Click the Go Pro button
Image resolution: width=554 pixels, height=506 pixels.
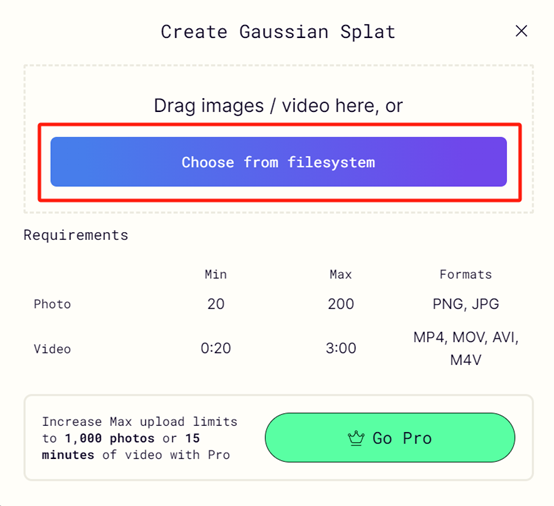tap(390, 437)
